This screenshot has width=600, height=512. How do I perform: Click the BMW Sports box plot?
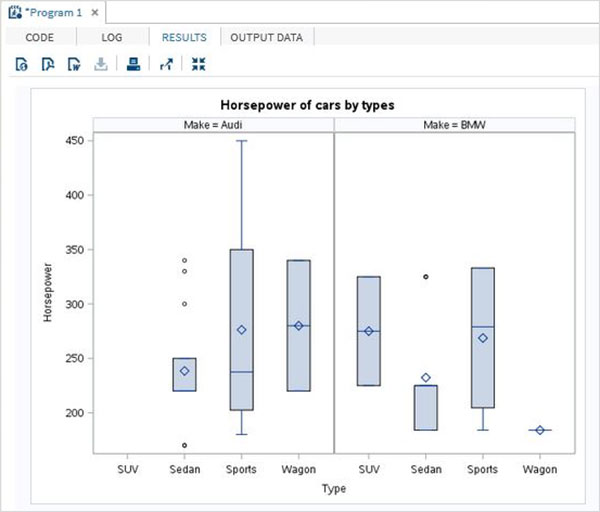tap(483, 338)
